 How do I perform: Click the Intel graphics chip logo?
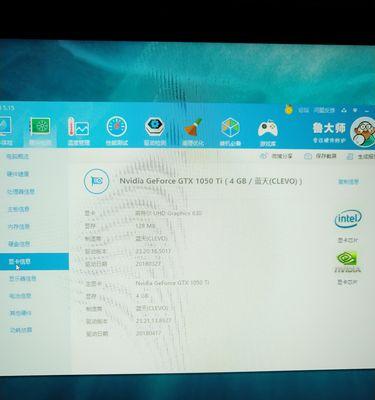pyautogui.click(x=348, y=219)
